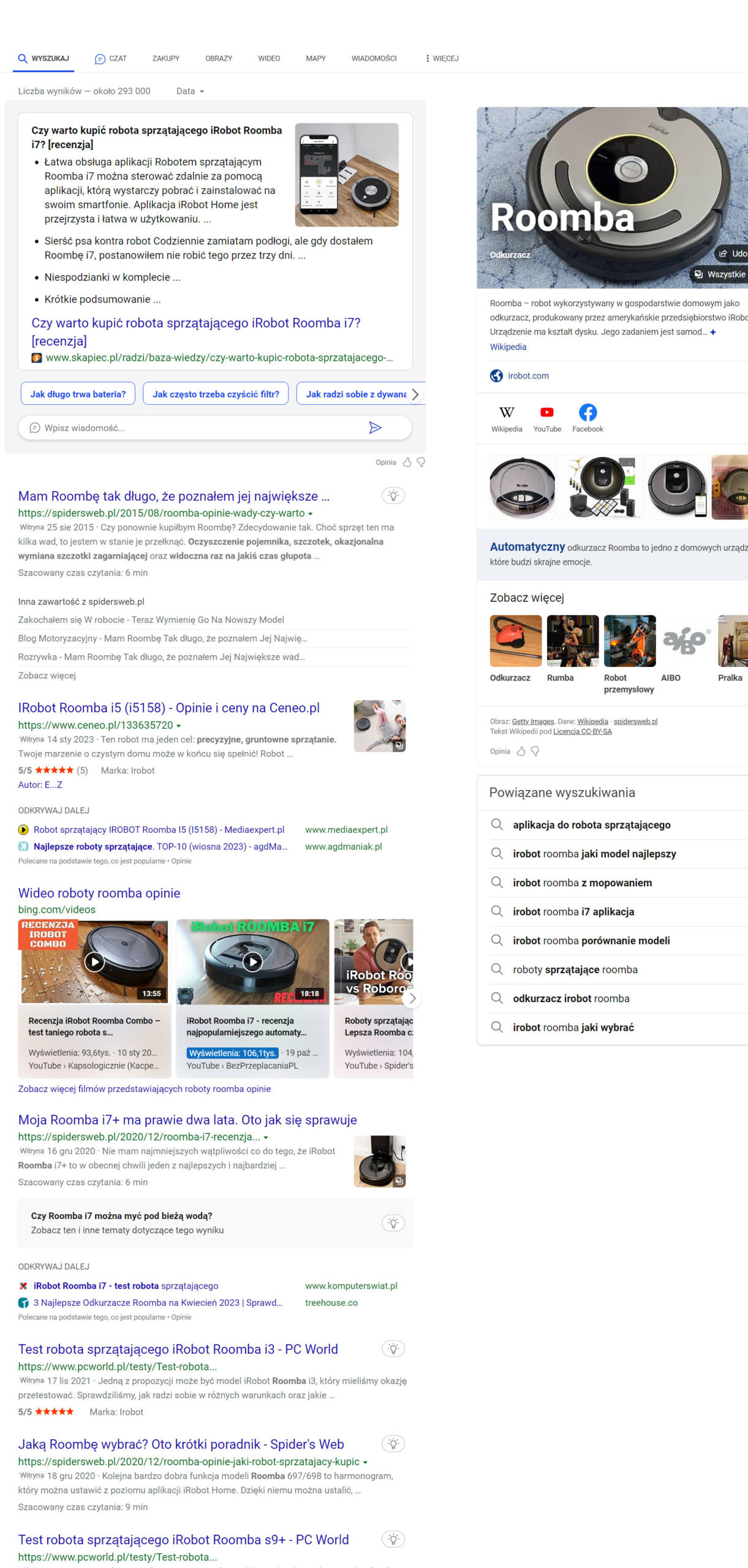
Task: Open 'IRobot Roomba i5 (i5158)' Ceneo result
Action: click(x=169, y=707)
